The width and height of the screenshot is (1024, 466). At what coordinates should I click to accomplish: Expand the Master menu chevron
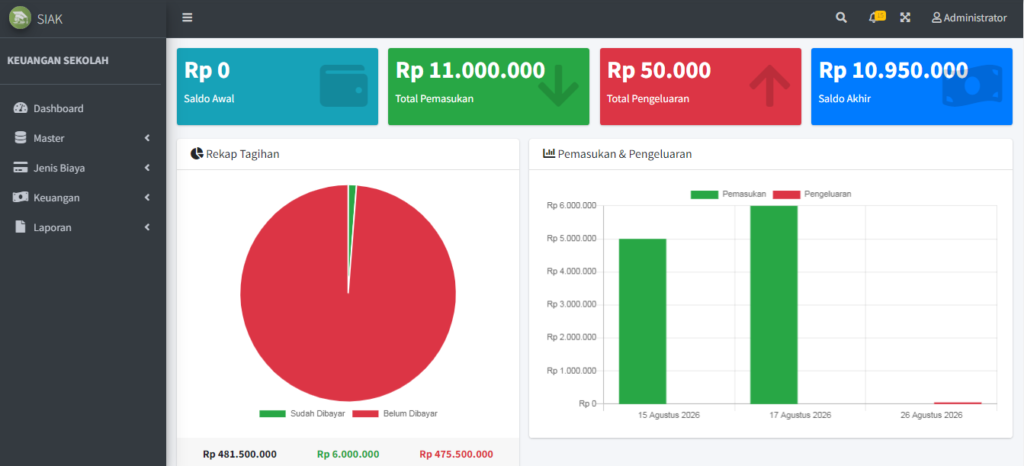point(148,138)
